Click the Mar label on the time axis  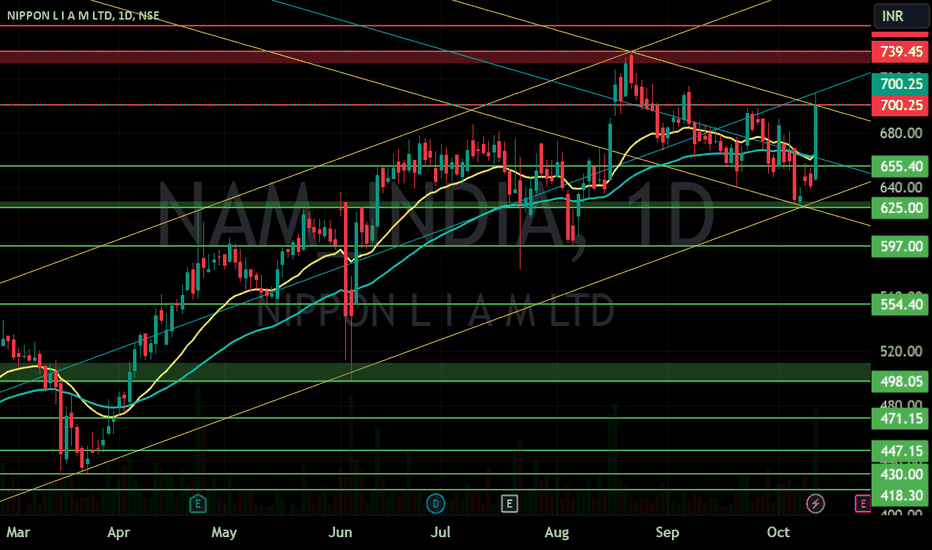(x=18, y=532)
